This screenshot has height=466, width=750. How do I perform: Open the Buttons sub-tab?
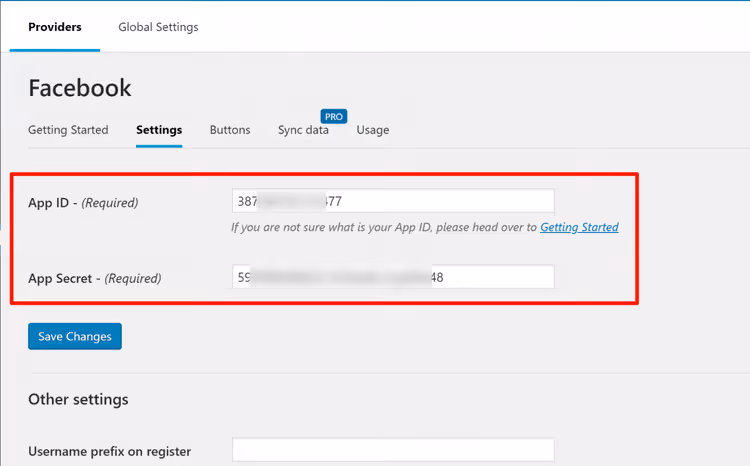(x=230, y=130)
